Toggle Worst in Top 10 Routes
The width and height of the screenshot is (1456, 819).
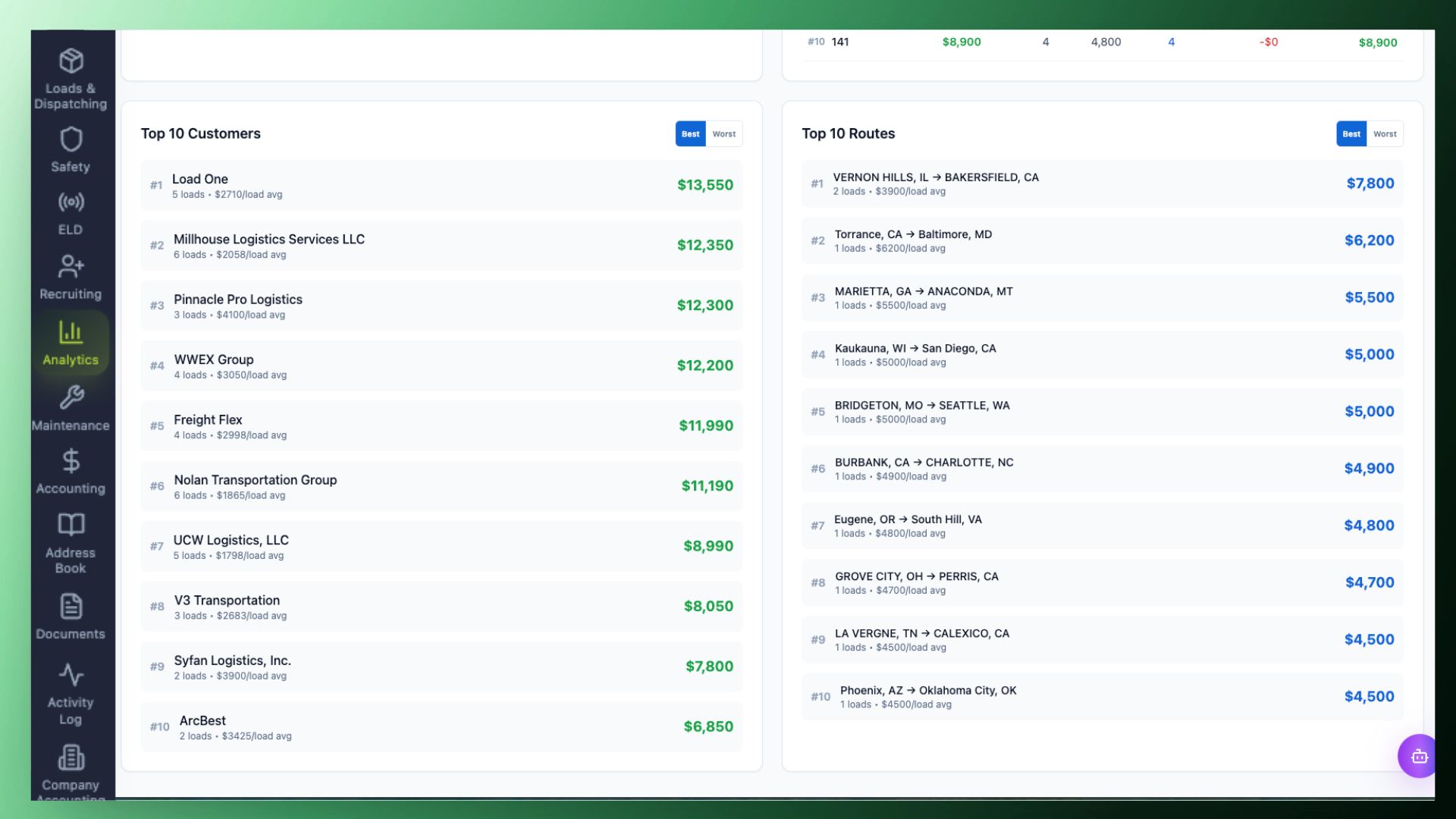click(x=1385, y=133)
